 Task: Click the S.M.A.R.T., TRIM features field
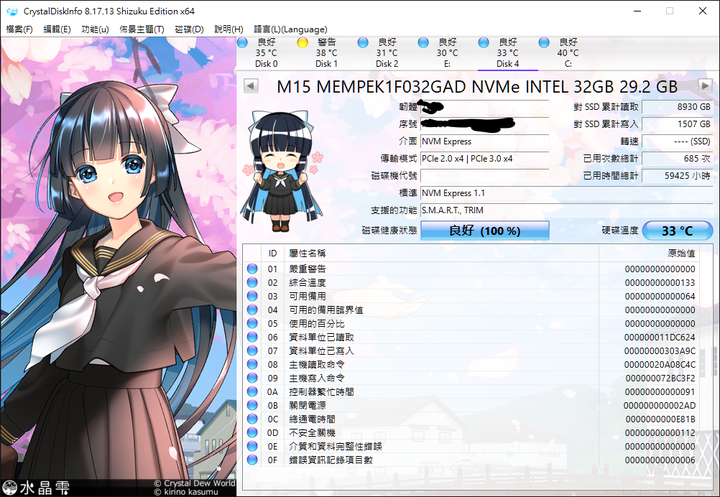point(567,210)
